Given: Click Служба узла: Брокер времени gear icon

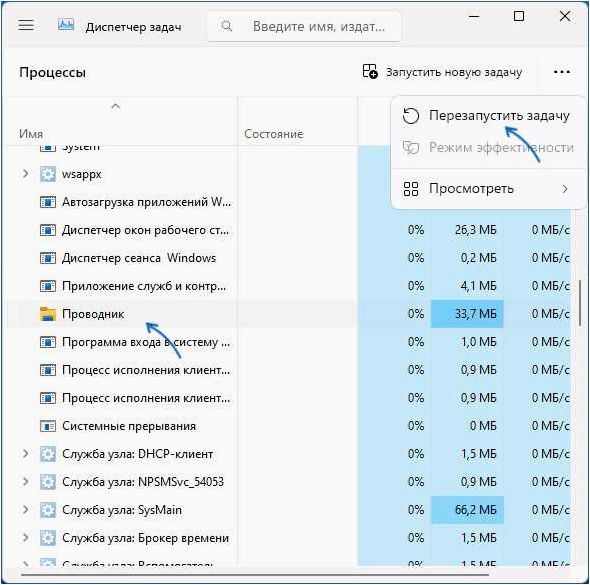Looking at the screenshot, I should coord(48,538).
